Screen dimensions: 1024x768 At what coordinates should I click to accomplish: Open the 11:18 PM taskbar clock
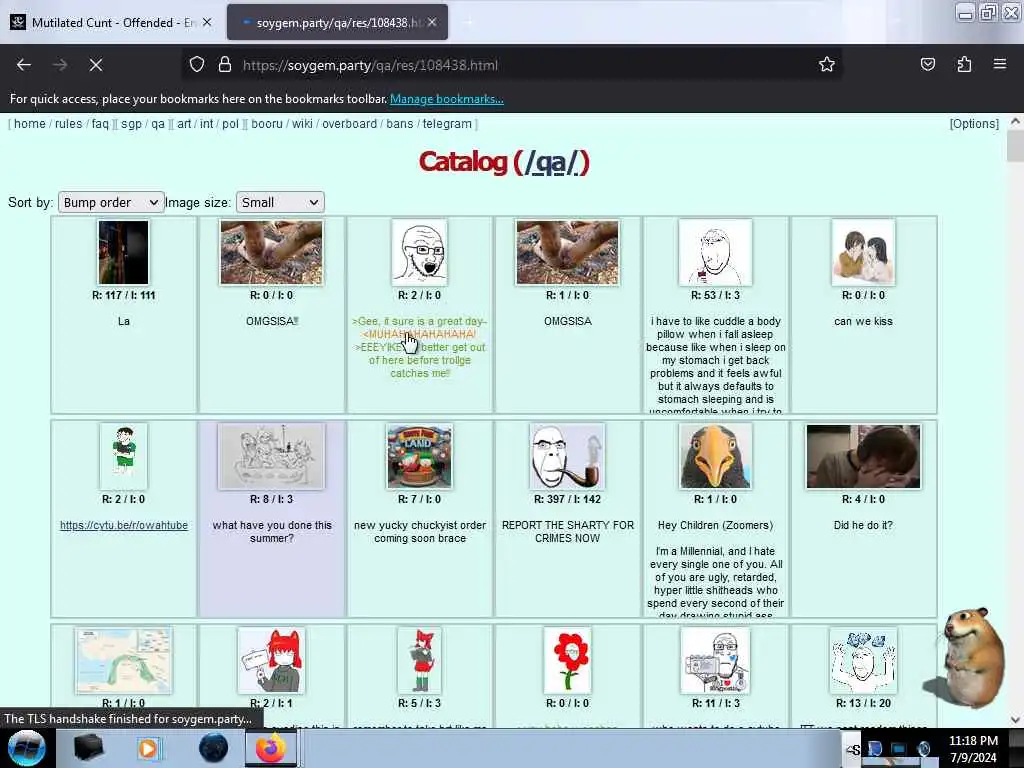tap(973, 748)
